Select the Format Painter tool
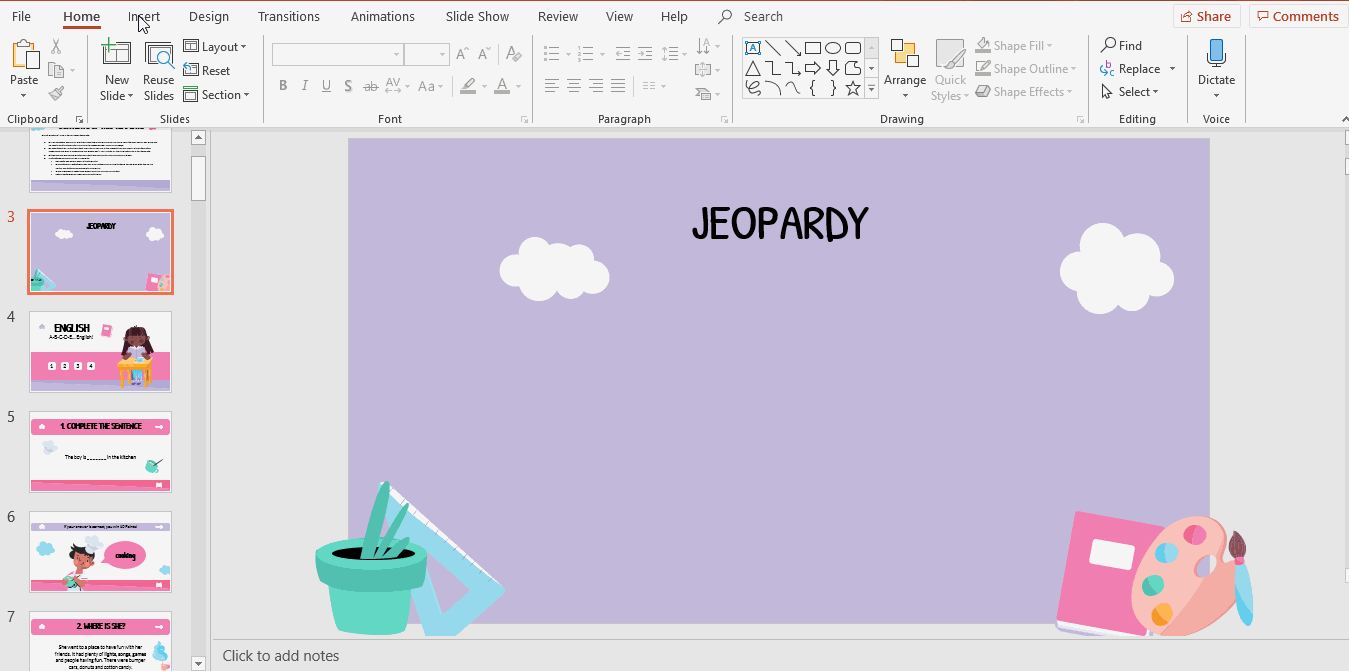The width and height of the screenshot is (1349, 671). [57, 93]
